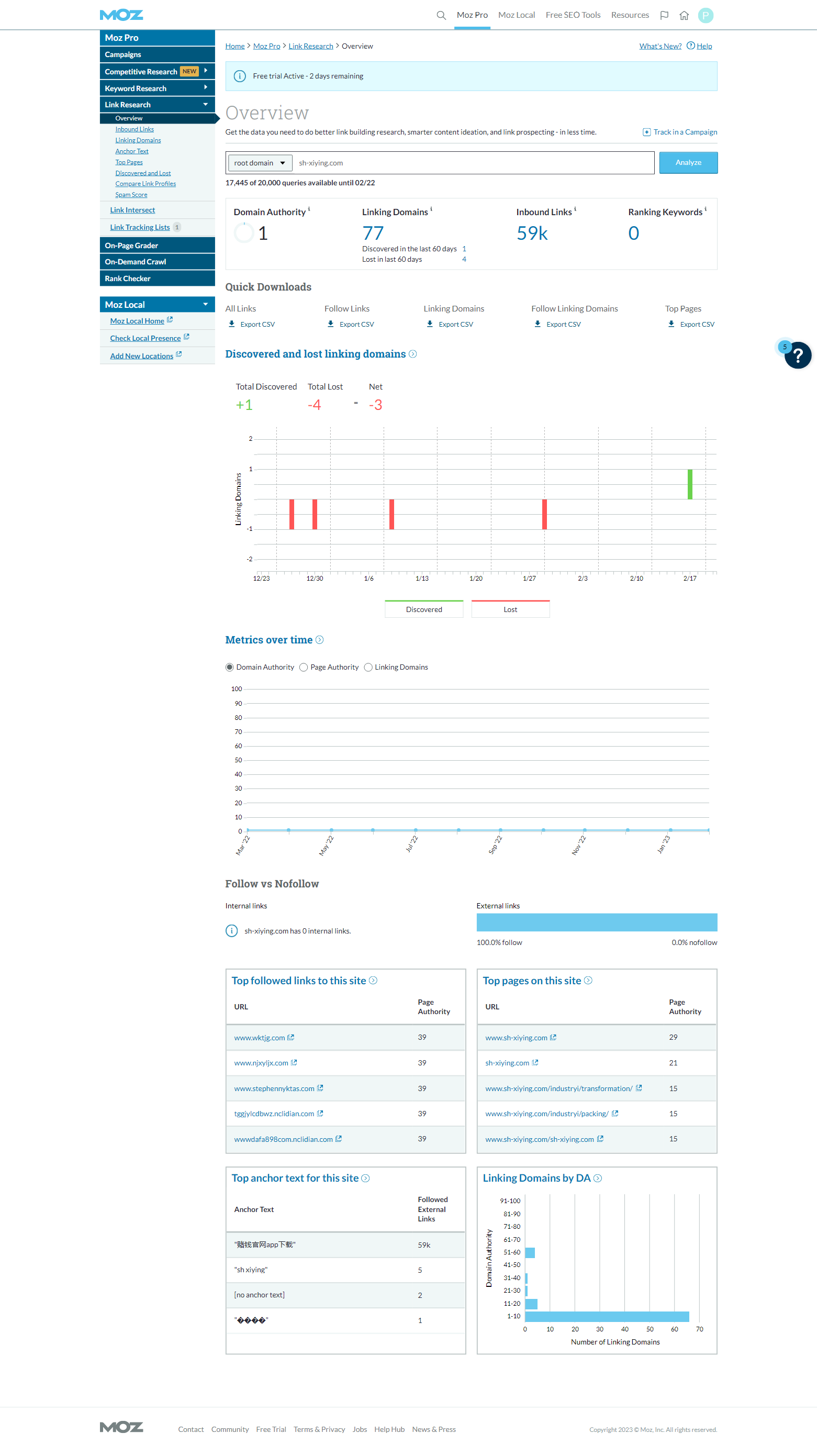Open the user profile avatar
Screen dimensions: 817x1456
pyautogui.click(x=706, y=15)
